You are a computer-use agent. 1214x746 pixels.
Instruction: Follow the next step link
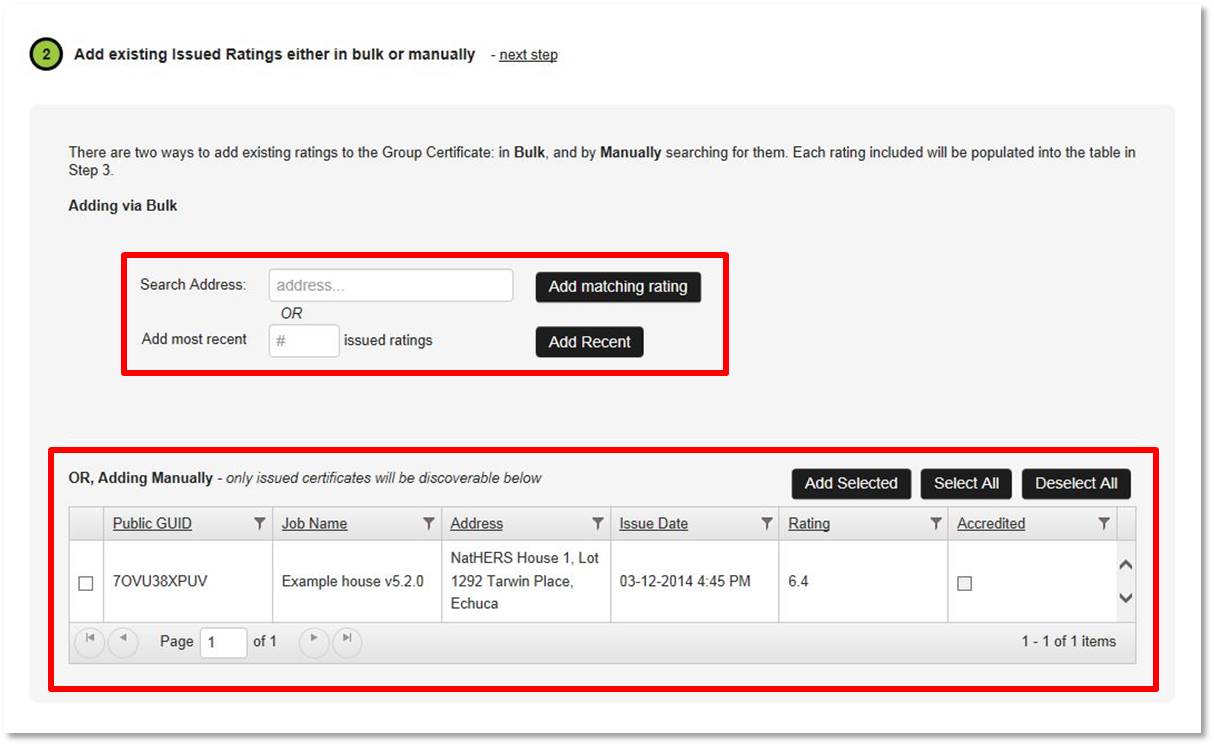click(x=528, y=55)
